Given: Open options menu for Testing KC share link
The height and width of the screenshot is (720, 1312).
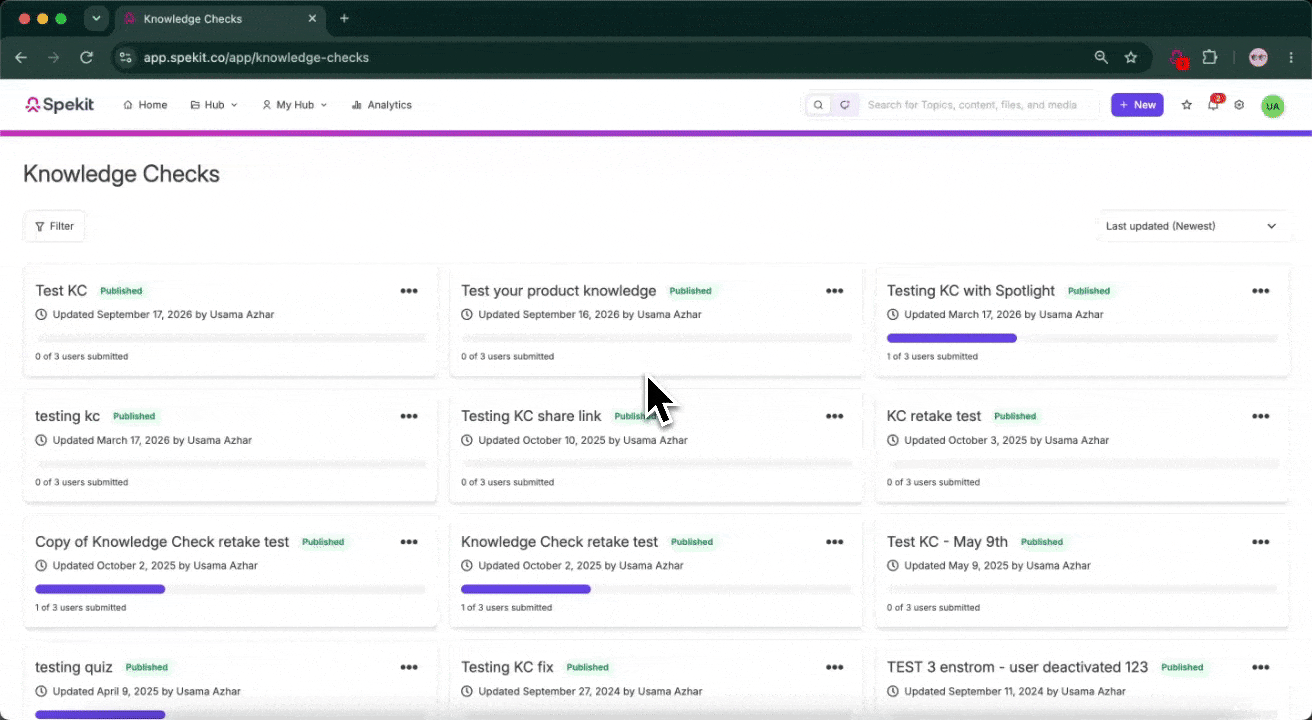Looking at the screenshot, I should 835,416.
